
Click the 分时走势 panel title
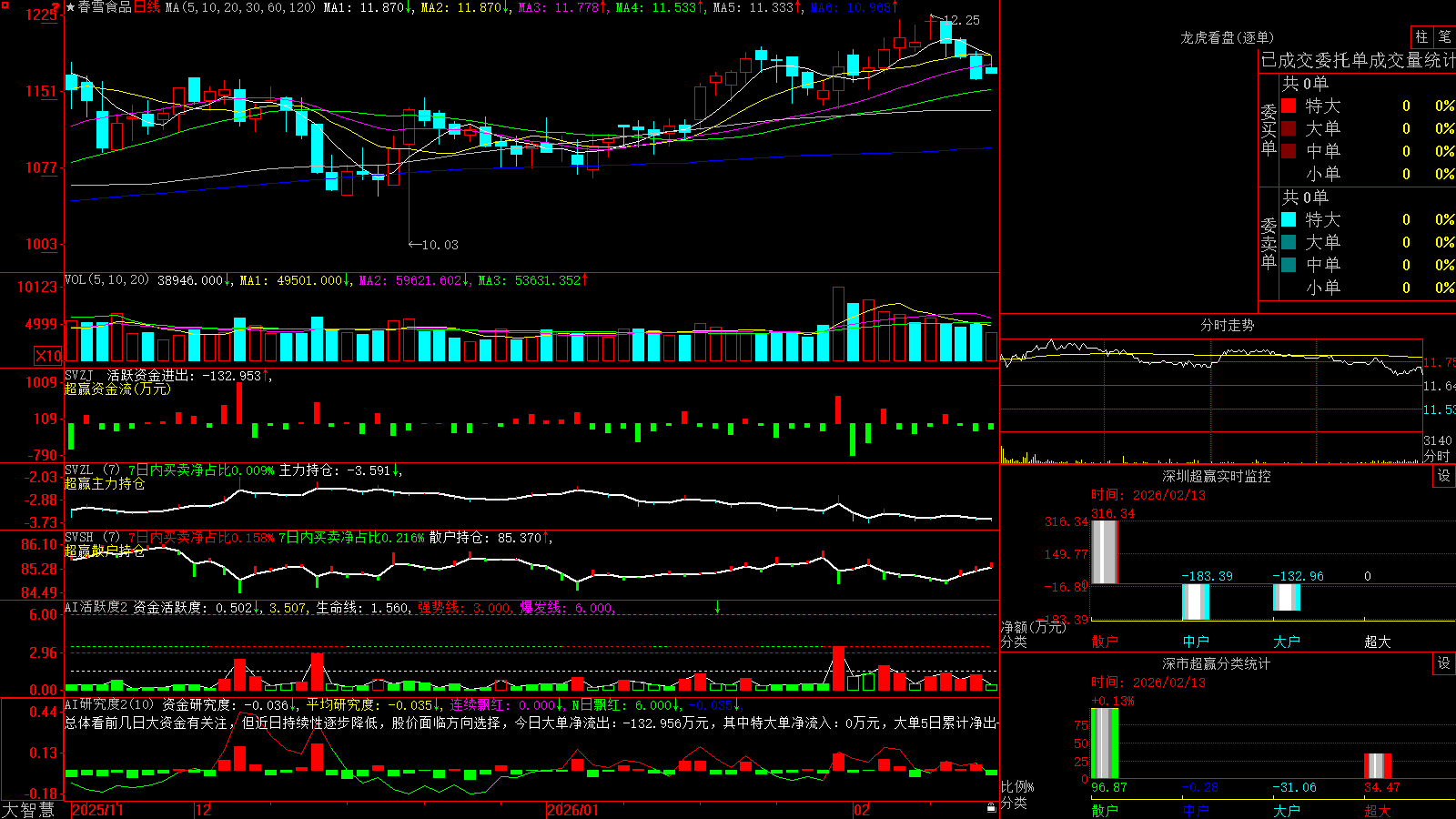(x=1227, y=325)
